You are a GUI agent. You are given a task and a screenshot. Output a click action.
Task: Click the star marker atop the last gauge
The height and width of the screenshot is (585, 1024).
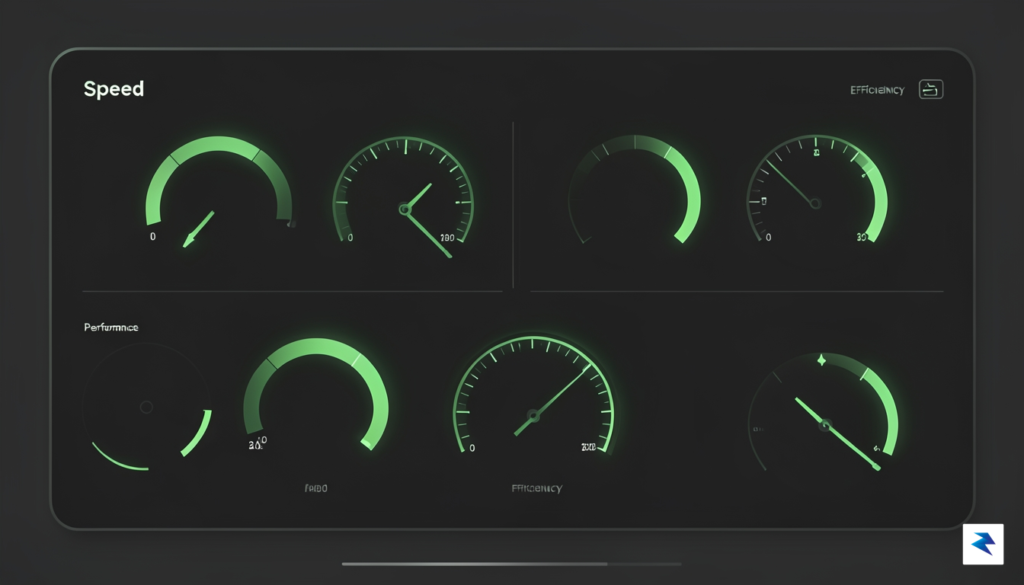click(x=822, y=360)
